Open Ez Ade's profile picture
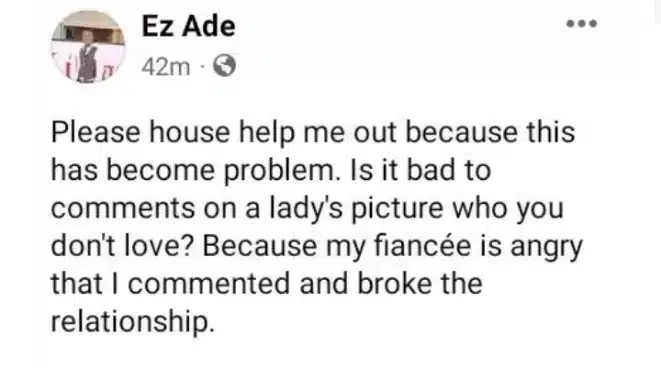The height and width of the screenshot is (369, 661). 88,46
